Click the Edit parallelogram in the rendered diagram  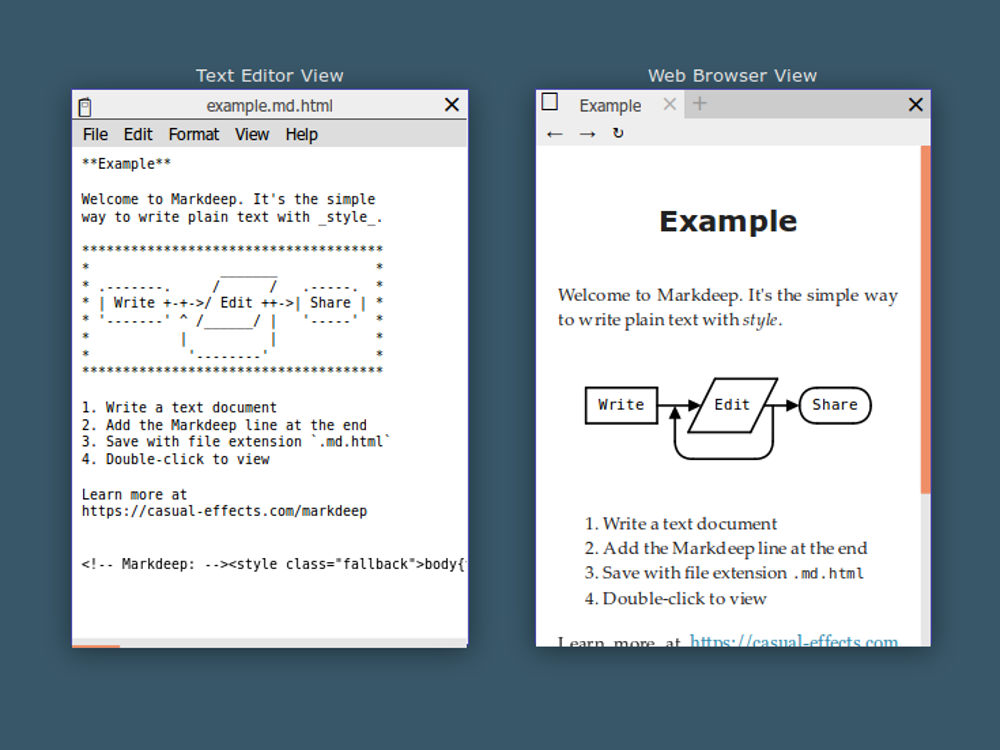(732, 405)
